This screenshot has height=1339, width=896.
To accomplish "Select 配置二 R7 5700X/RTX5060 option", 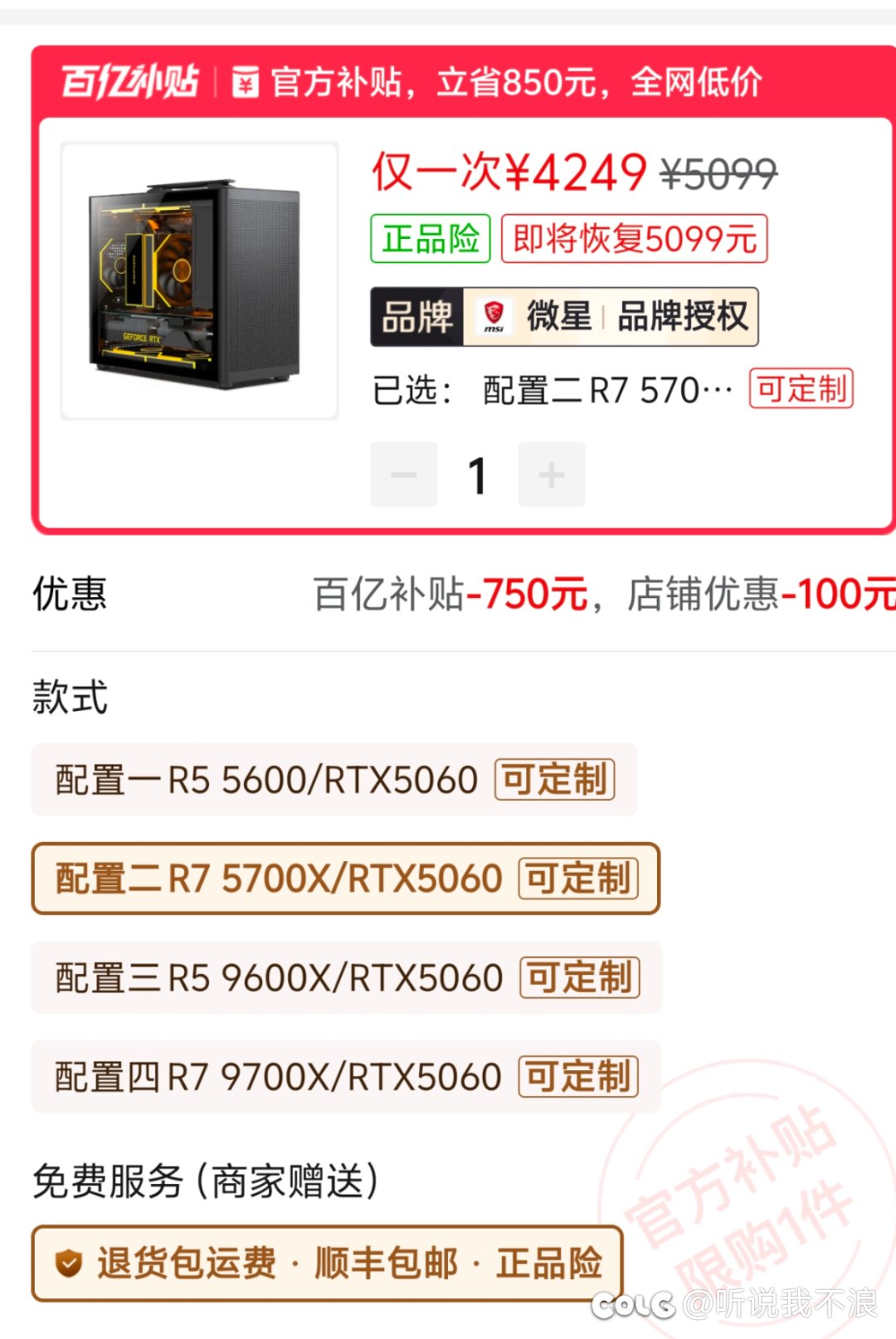I will pyautogui.click(x=346, y=879).
